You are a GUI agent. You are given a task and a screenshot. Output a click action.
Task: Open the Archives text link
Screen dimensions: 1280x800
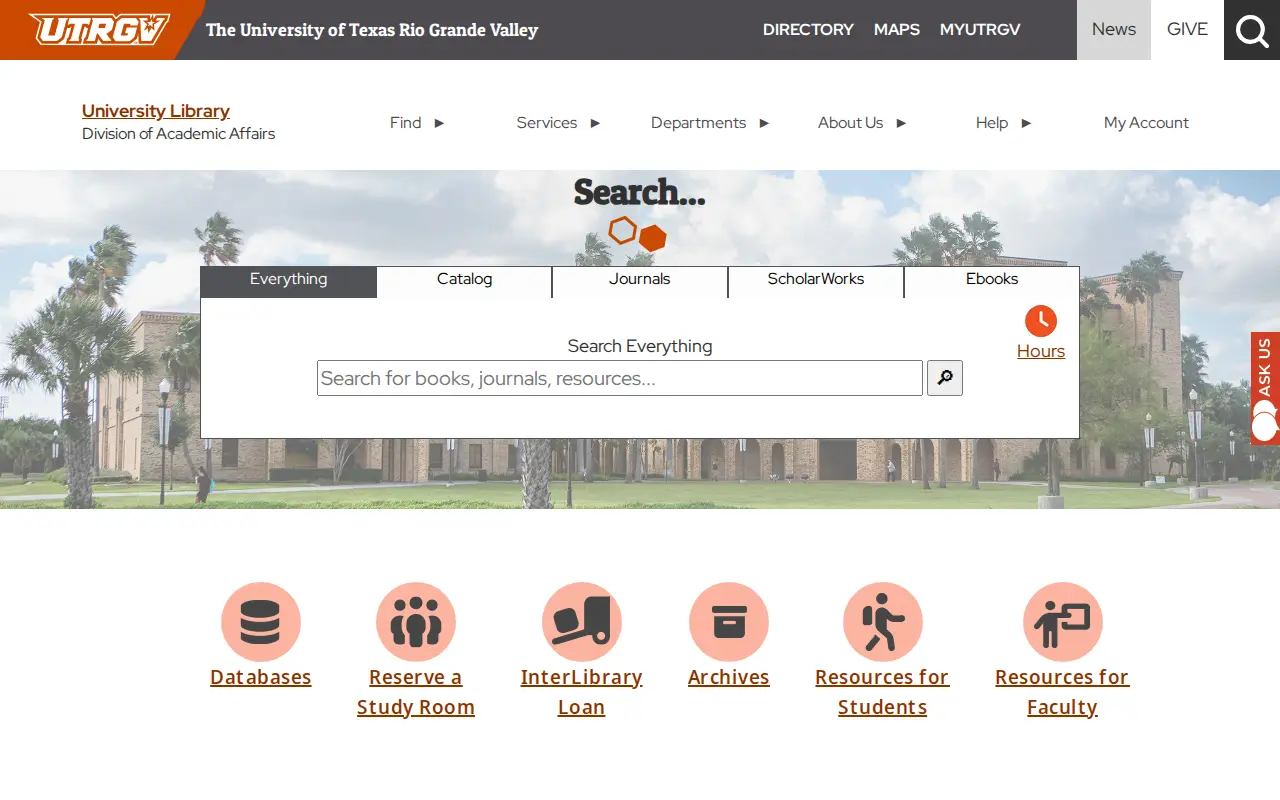pyautogui.click(x=729, y=677)
